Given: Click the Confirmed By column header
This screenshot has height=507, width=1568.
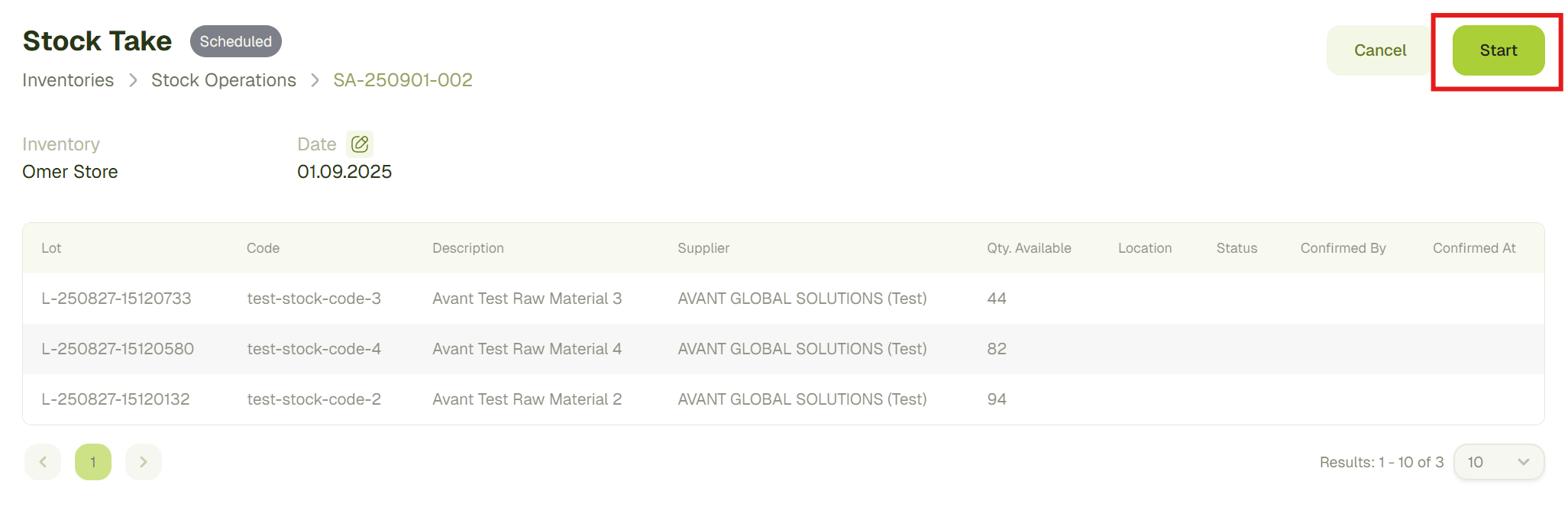Looking at the screenshot, I should click(x=1343, y=248).
